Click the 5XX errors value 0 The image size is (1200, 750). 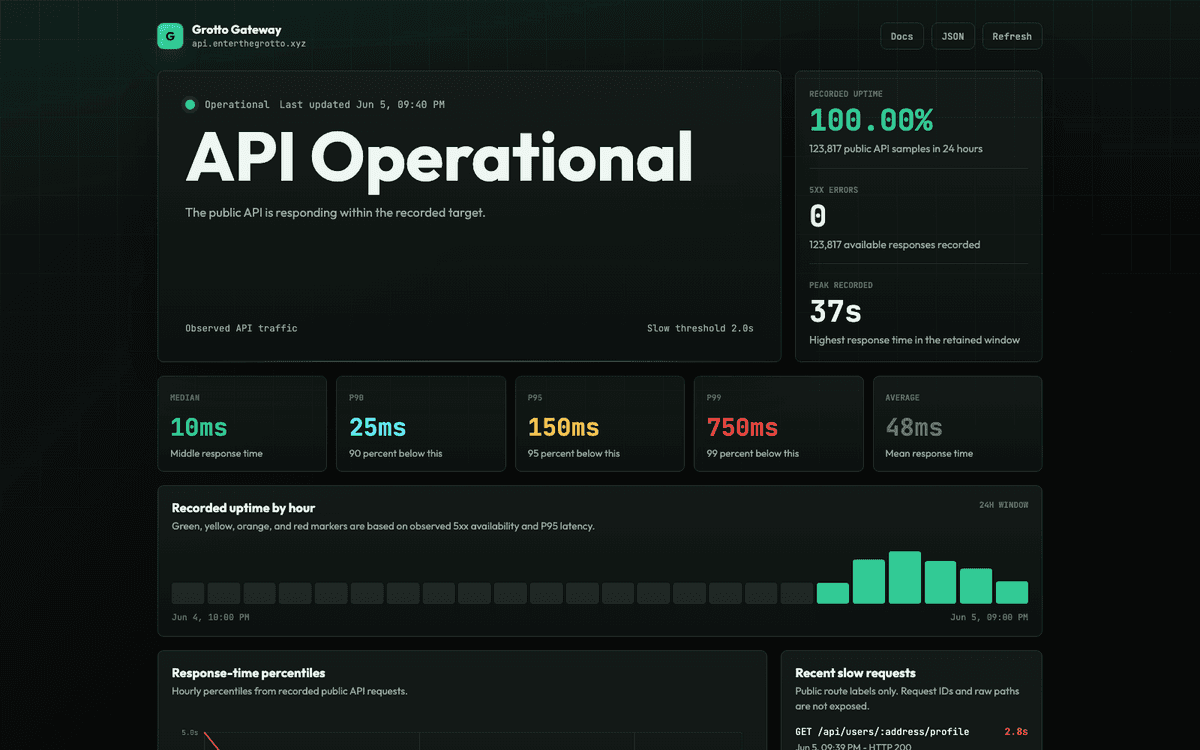[x=818, y=216]
